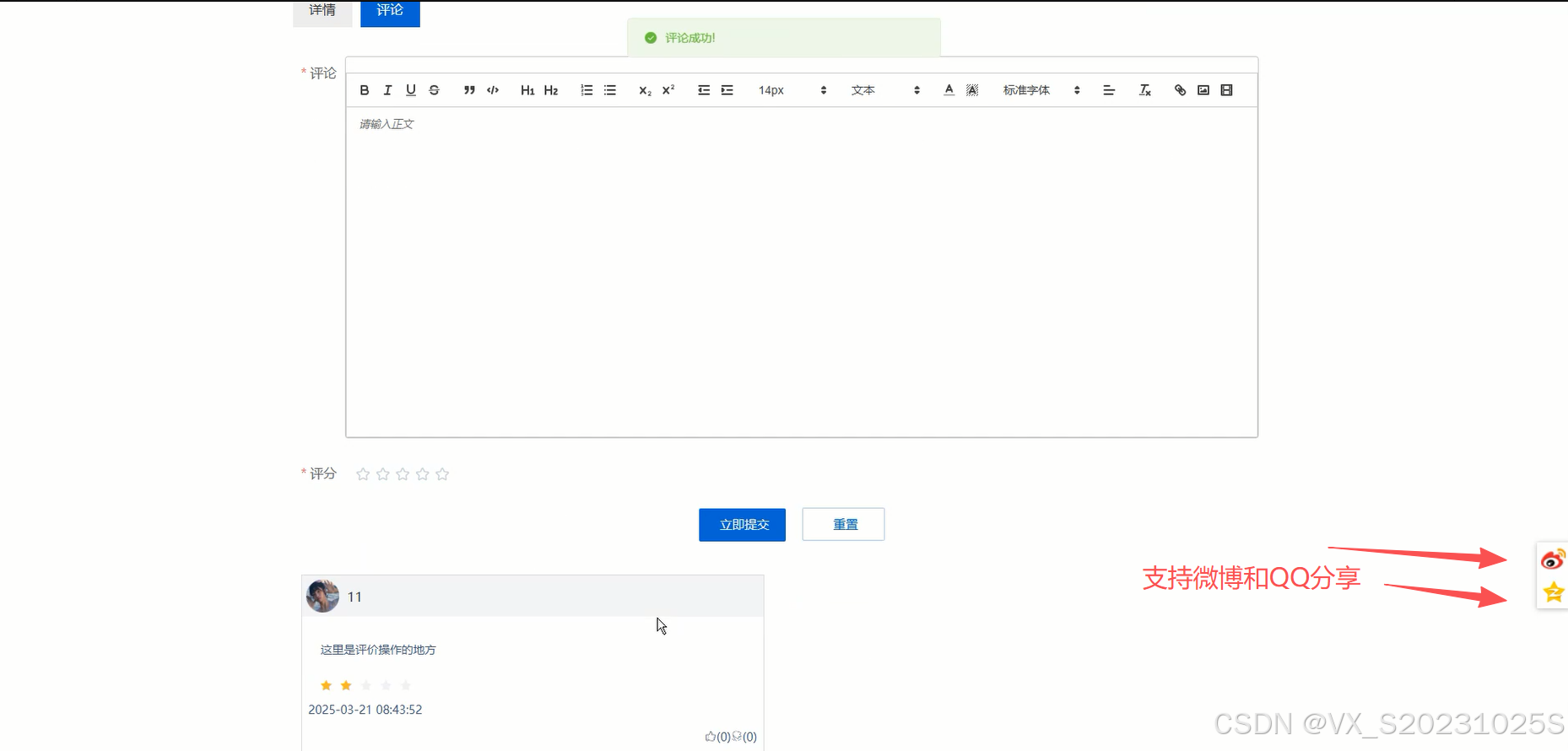This screenshot has height=751, width=1568.
Task: Open the text color picker
Action: click(949, 90)
